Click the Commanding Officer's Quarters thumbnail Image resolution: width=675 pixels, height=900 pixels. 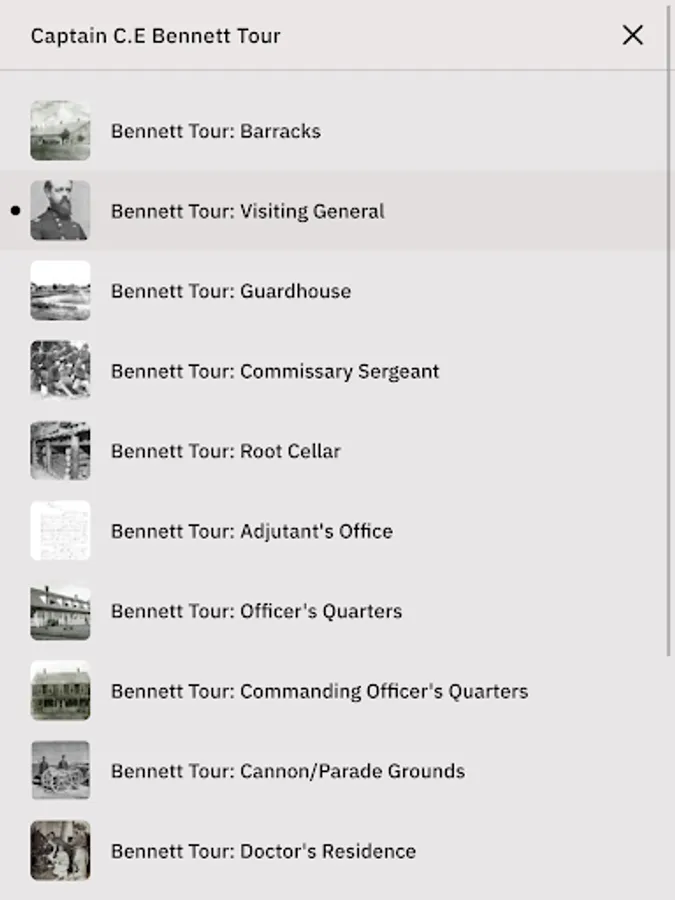click(x=60, y=691)
